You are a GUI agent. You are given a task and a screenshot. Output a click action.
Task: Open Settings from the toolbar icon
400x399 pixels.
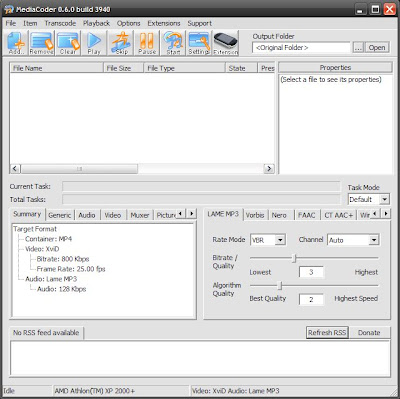click(x=199, y=43)
